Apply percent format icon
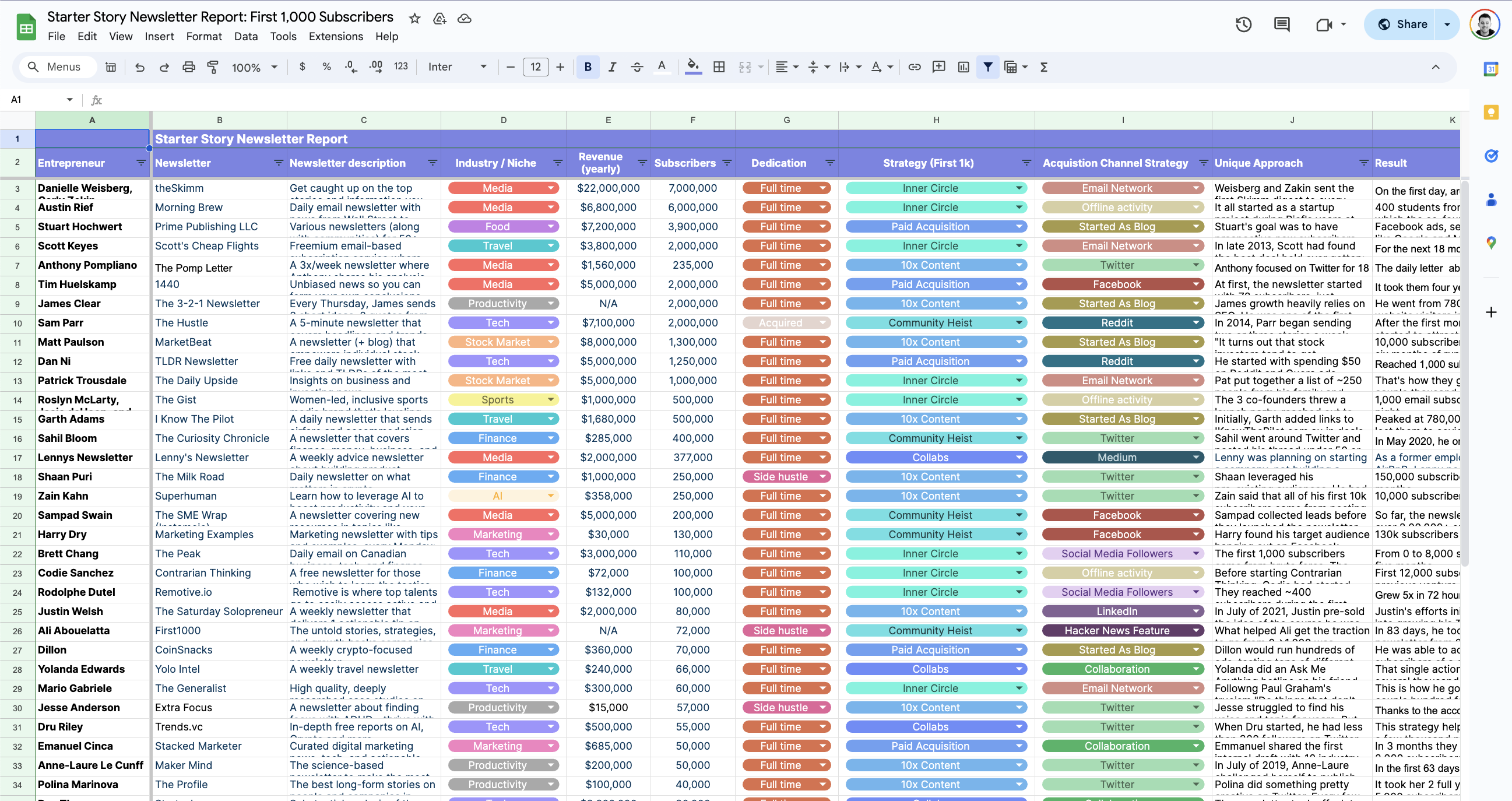Screen dimensions: 1512x801 pos(327,67)
